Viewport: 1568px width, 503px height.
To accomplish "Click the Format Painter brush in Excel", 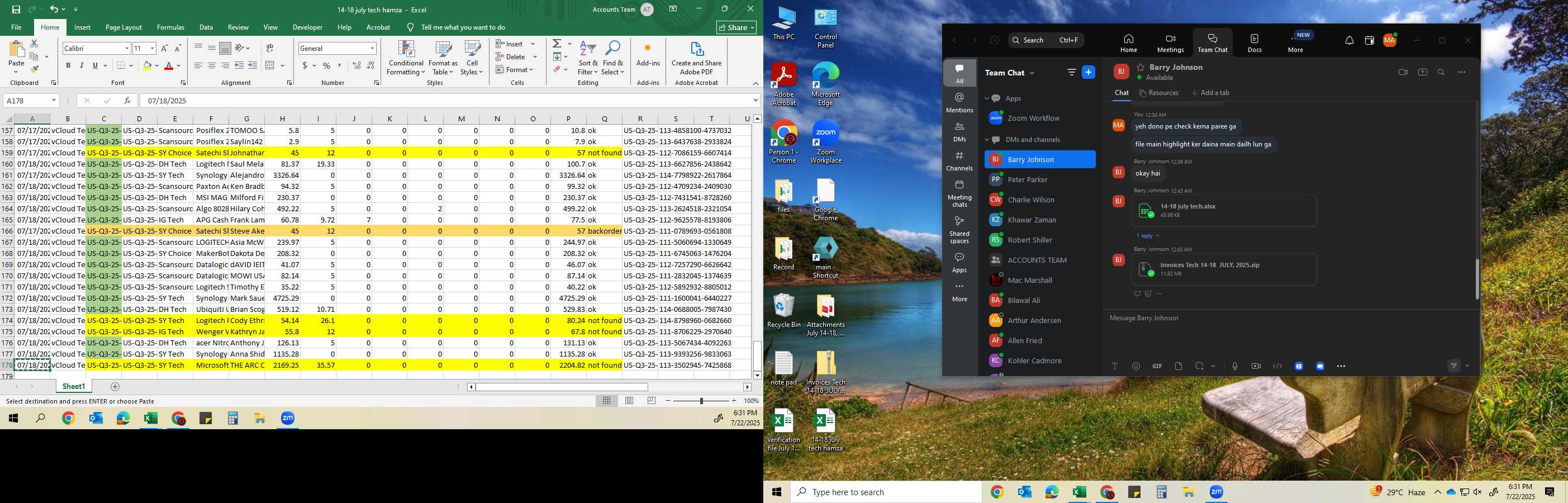I will click(x=34, y=69).
